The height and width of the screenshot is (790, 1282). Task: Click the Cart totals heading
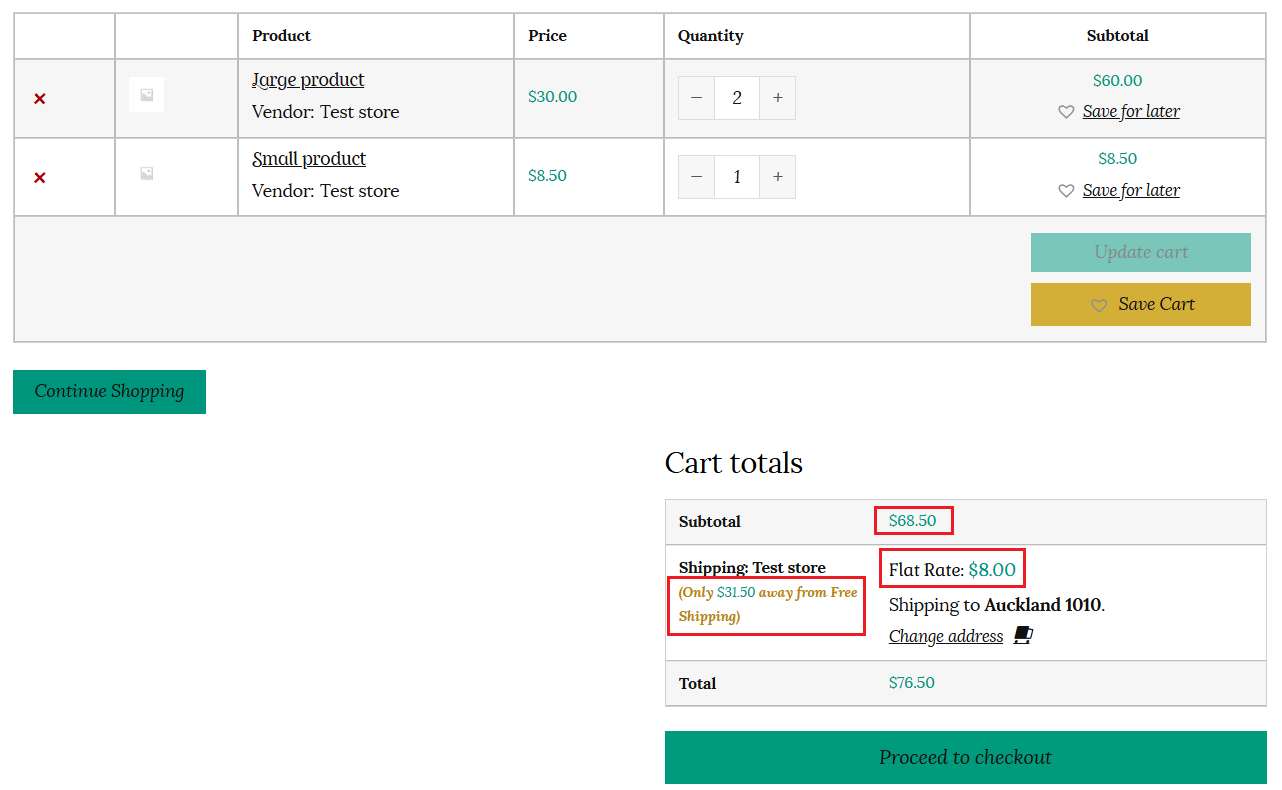(734, 463)
